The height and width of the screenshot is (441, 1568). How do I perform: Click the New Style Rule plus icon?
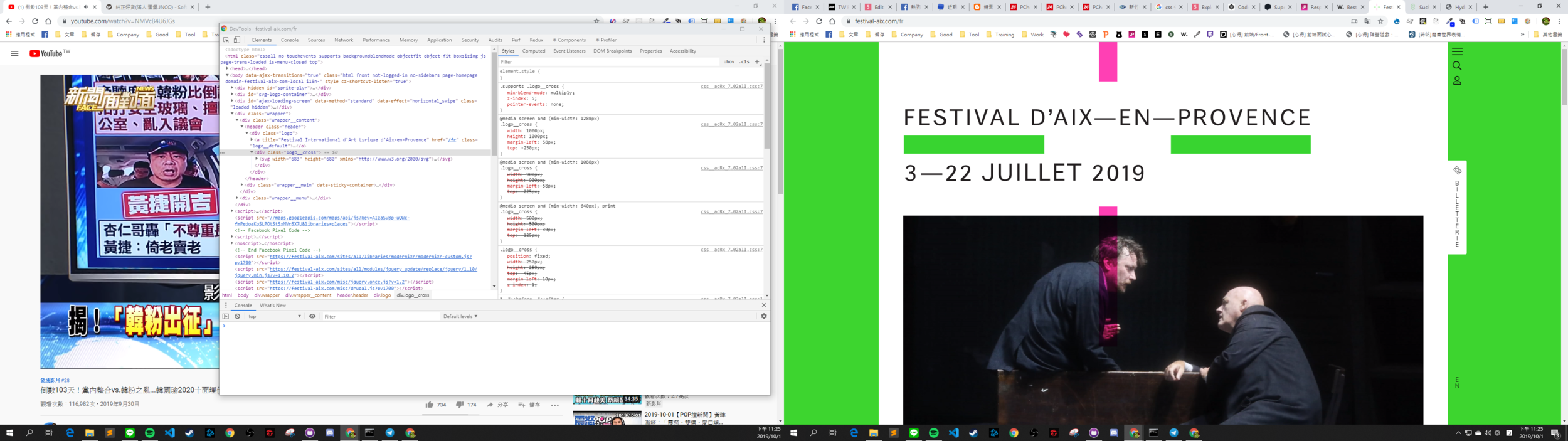757,61
